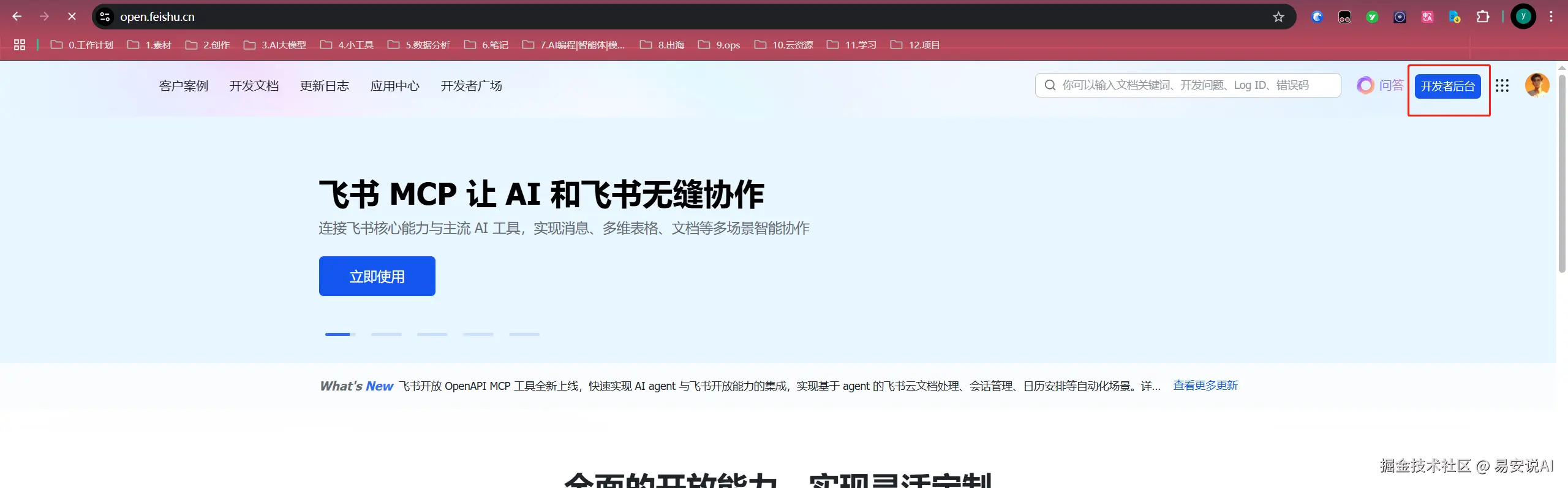
Task: Open the apps grid in bookmarks bar
Action: [x=20, y=45]
